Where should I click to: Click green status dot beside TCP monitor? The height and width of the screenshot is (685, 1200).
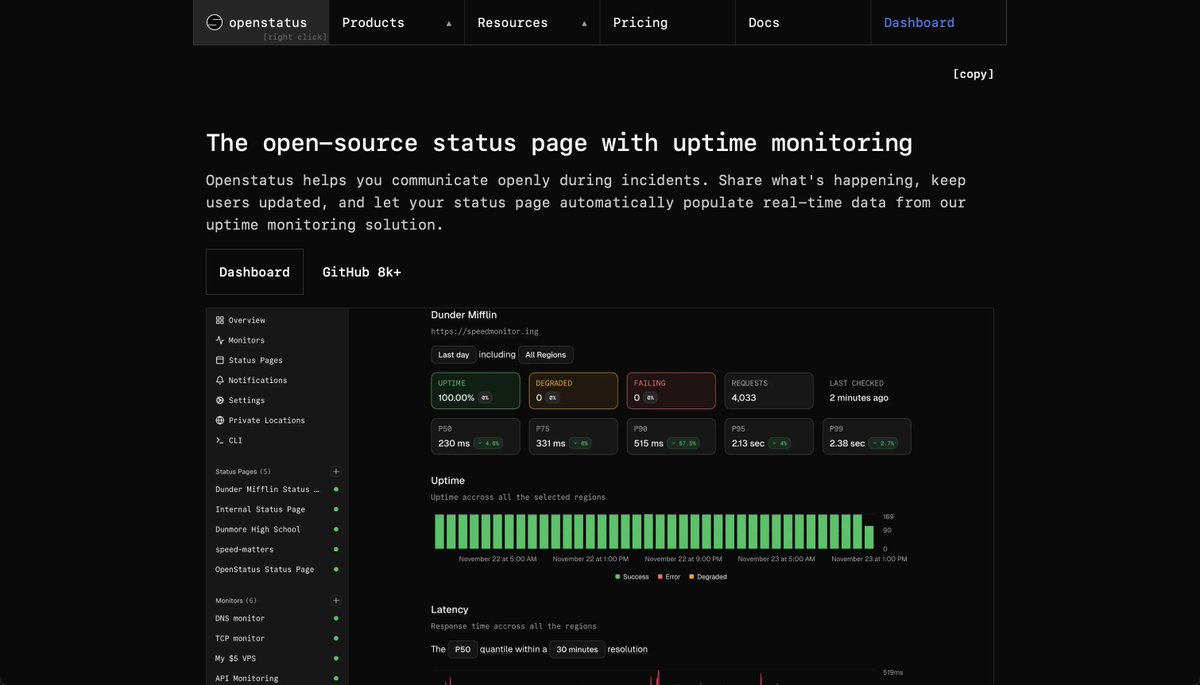tap(336, 638)
